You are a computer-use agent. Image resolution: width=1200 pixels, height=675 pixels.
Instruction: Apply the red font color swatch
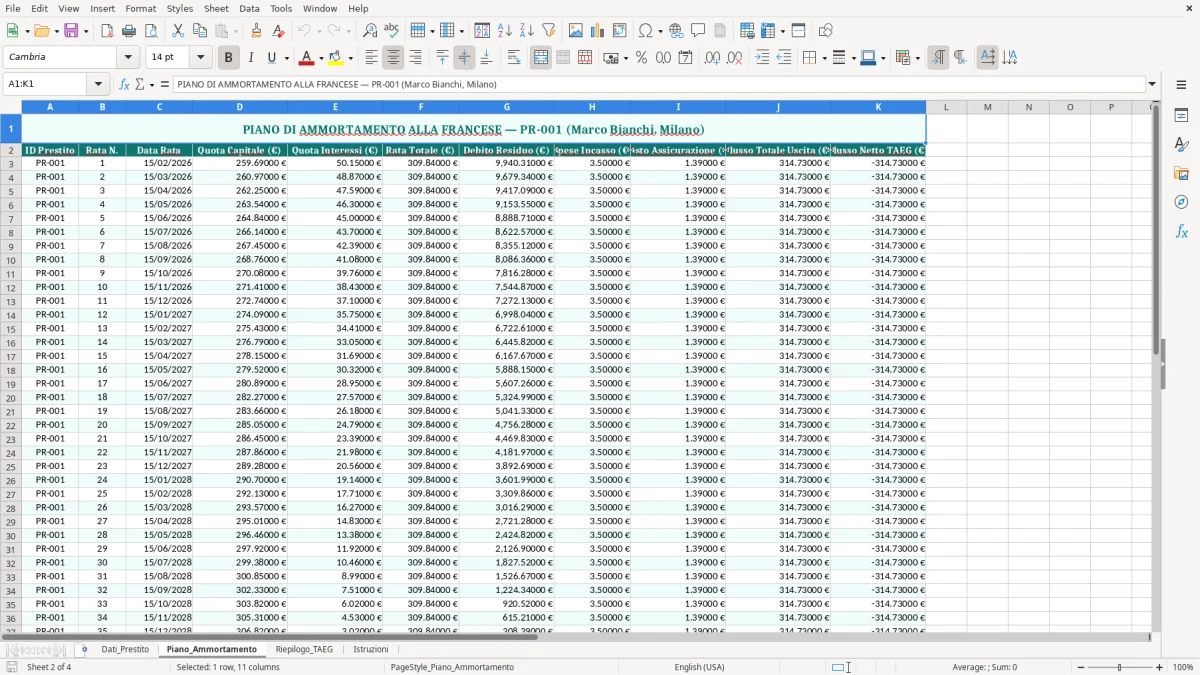pyautogui.click(x=306, y=57)
